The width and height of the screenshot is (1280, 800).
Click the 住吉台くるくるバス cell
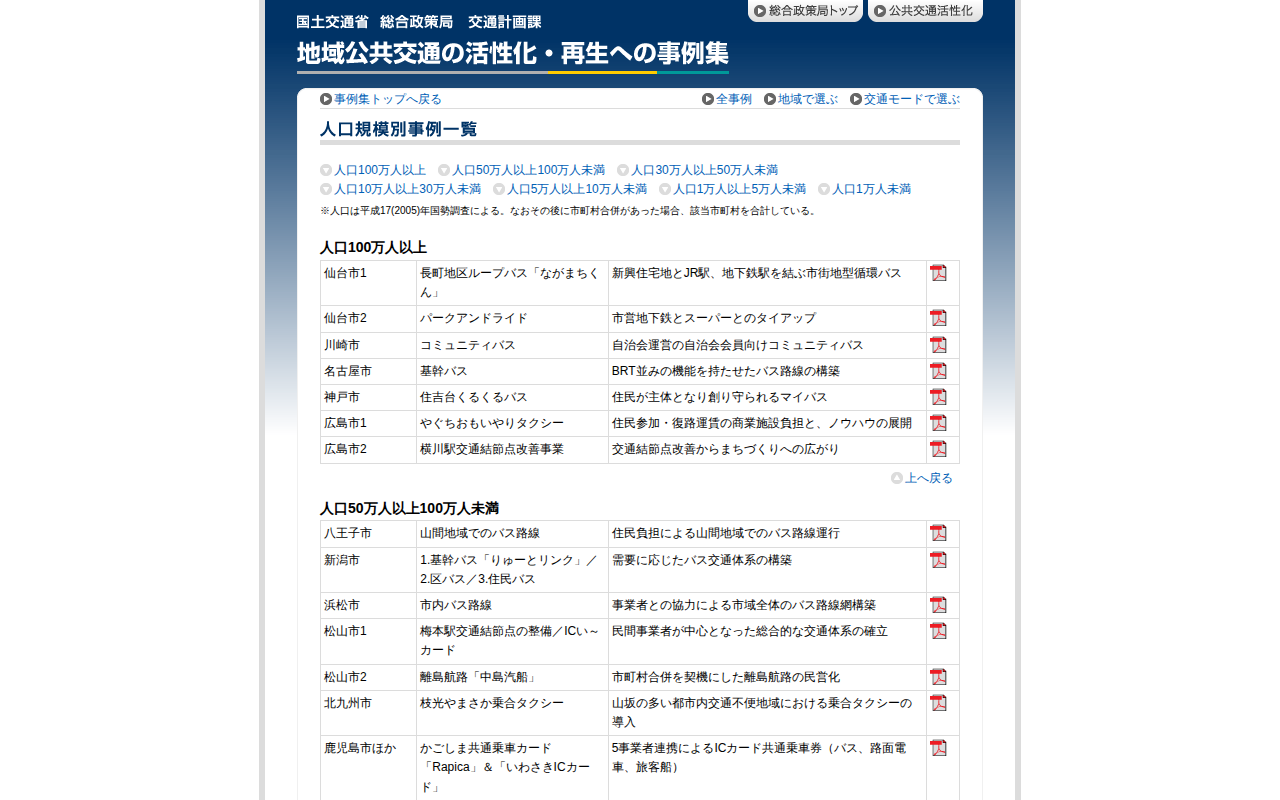[512, 397]
